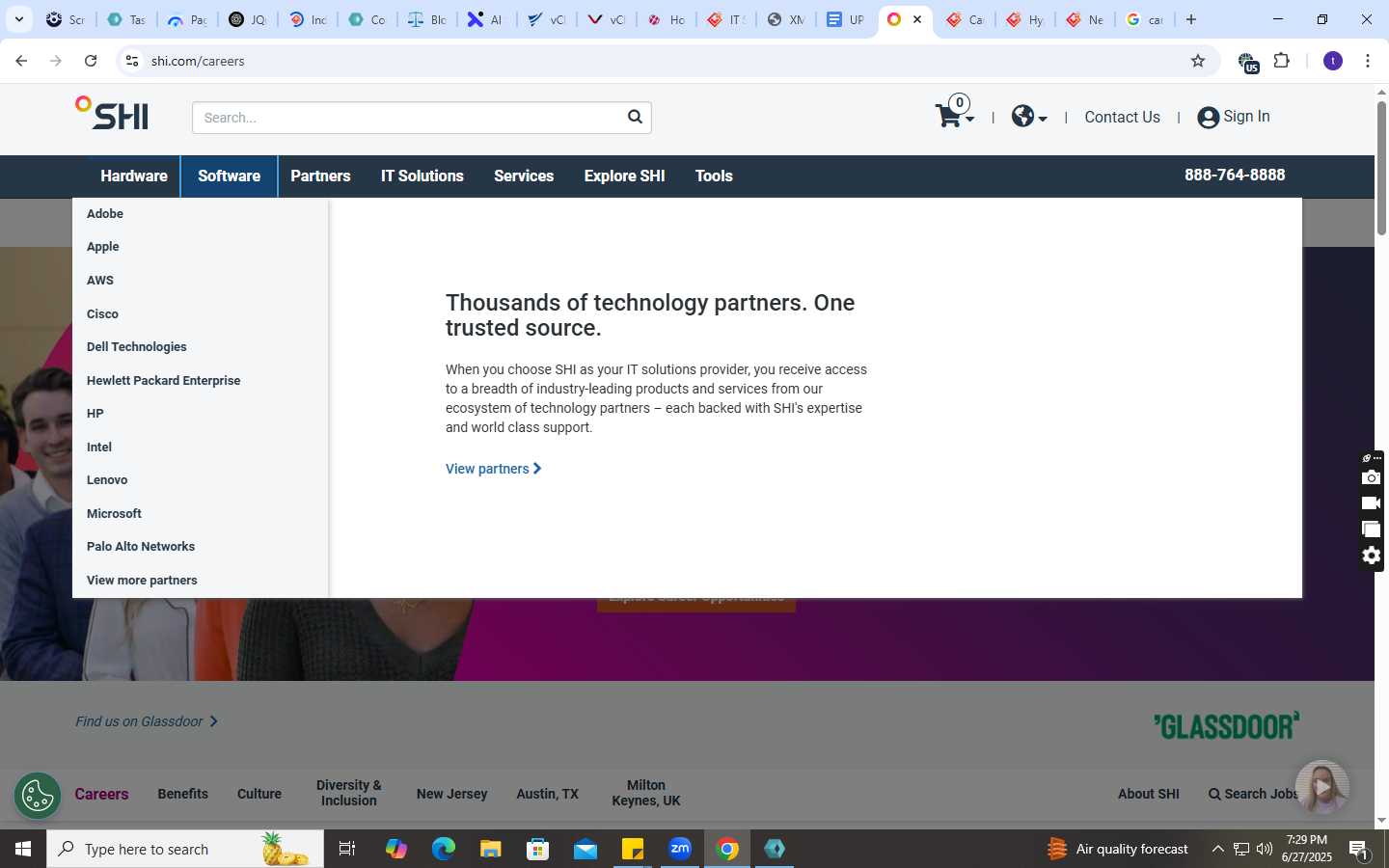Click the page vertical scrollbar
The image size is (1389, 868).
coord(1381,167)
